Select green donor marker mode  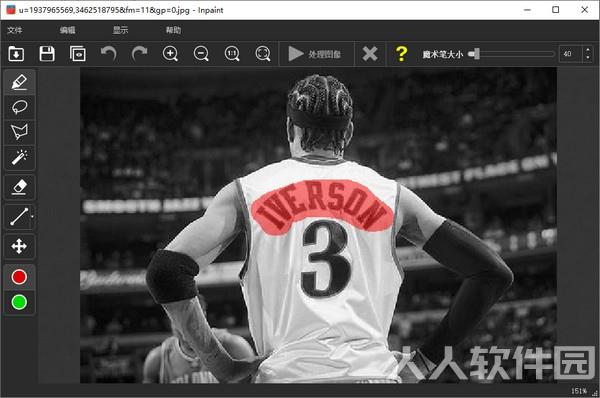20,302
